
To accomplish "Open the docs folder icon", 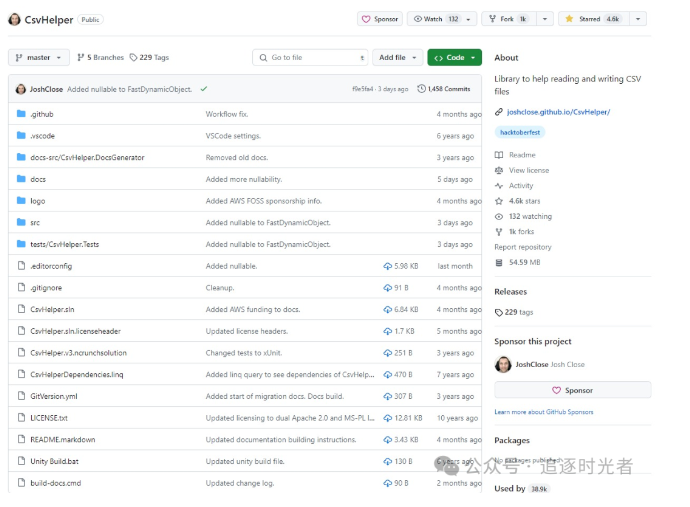I will click(x=21, y=179).
